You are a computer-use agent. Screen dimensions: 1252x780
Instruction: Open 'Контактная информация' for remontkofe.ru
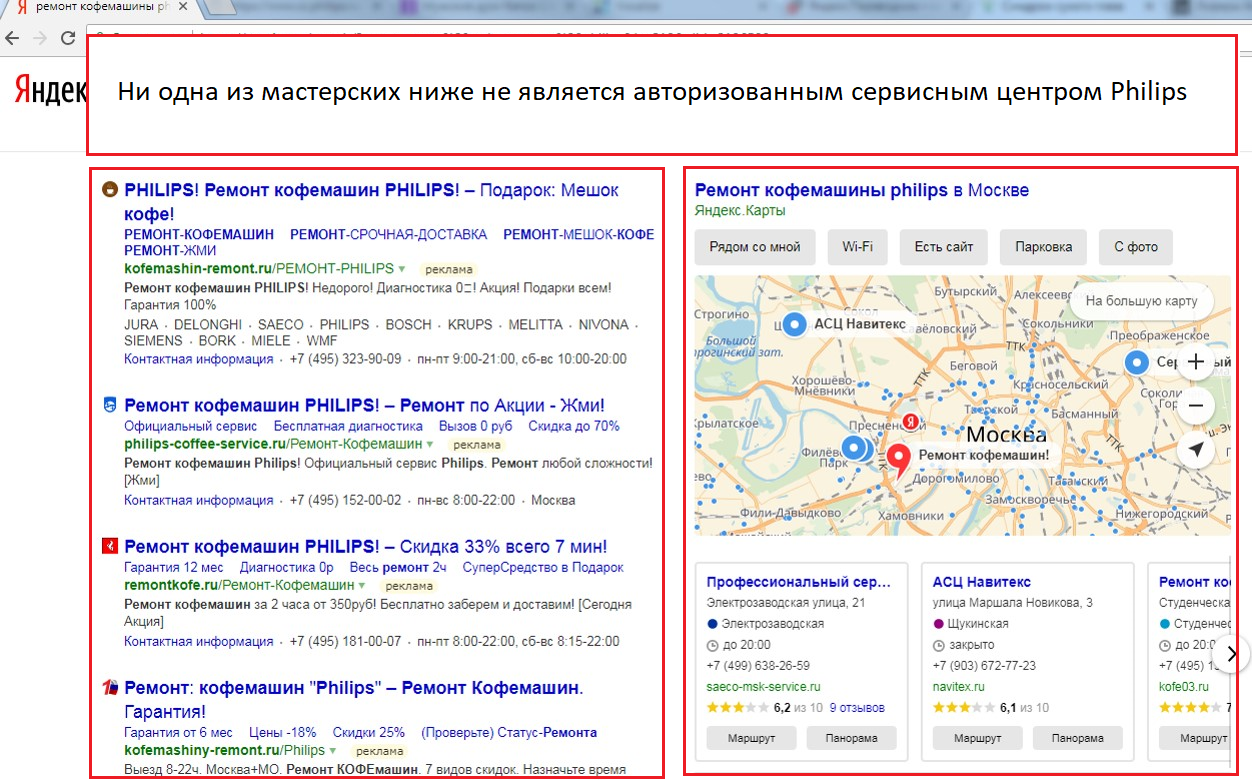(x=198, y=642)
